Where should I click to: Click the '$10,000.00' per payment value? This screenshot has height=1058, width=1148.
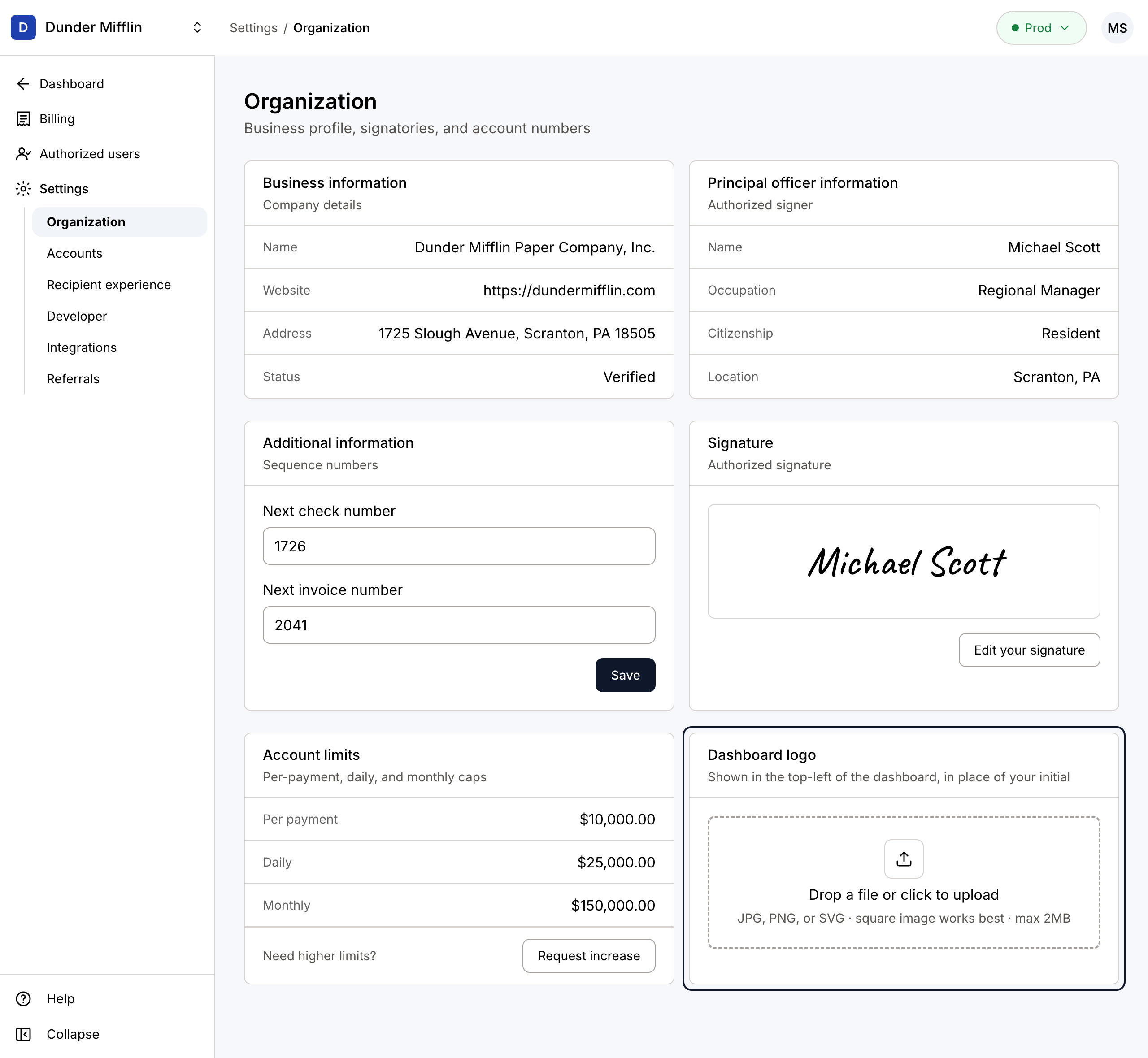pyautogui.click(x=617, y=819)
